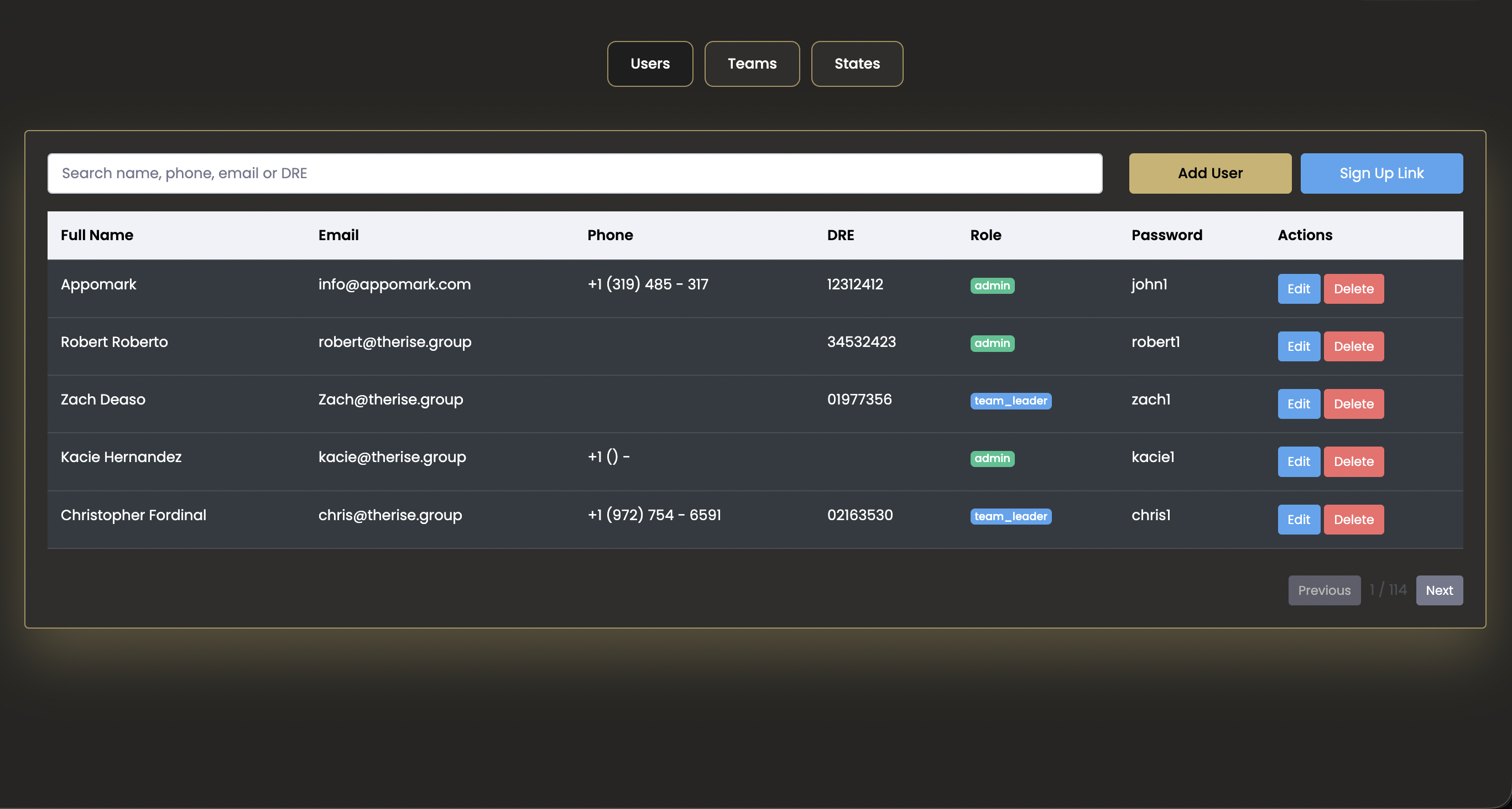This screenshot has width=1512, height=809.
Task: Edit Zach Deaso's account
Action: pos(1299,403)
